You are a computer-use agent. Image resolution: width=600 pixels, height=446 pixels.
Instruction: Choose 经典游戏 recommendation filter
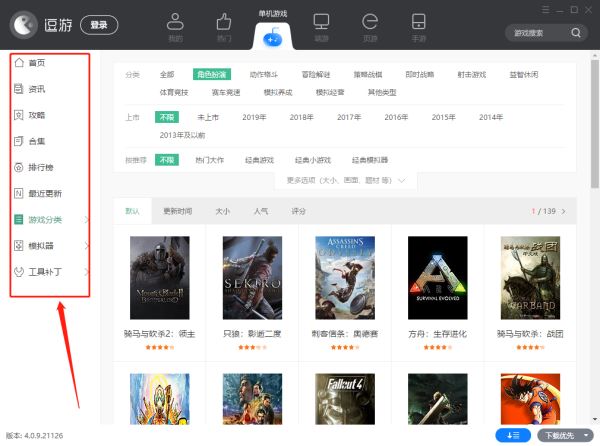coord(259,160)
